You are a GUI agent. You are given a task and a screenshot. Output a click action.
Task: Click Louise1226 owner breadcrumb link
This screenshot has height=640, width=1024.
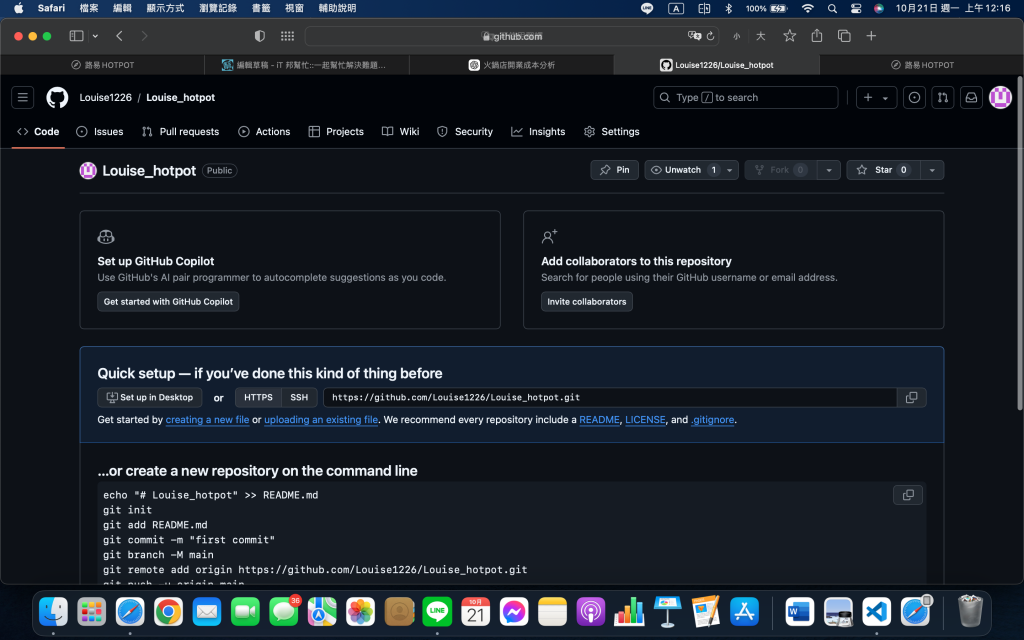(x=105, y=97)
